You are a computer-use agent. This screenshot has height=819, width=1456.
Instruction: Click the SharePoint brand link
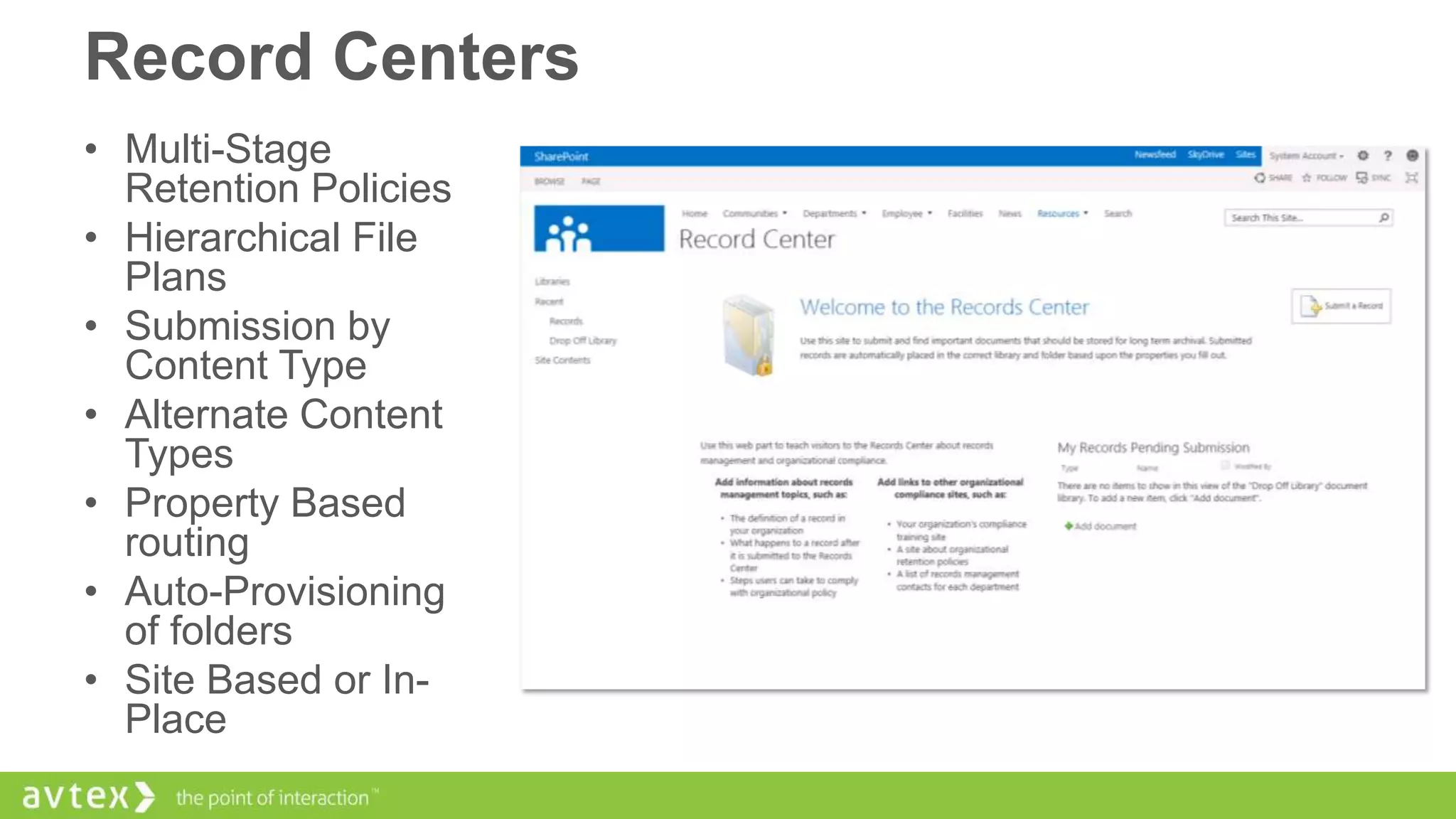(561, 156)
